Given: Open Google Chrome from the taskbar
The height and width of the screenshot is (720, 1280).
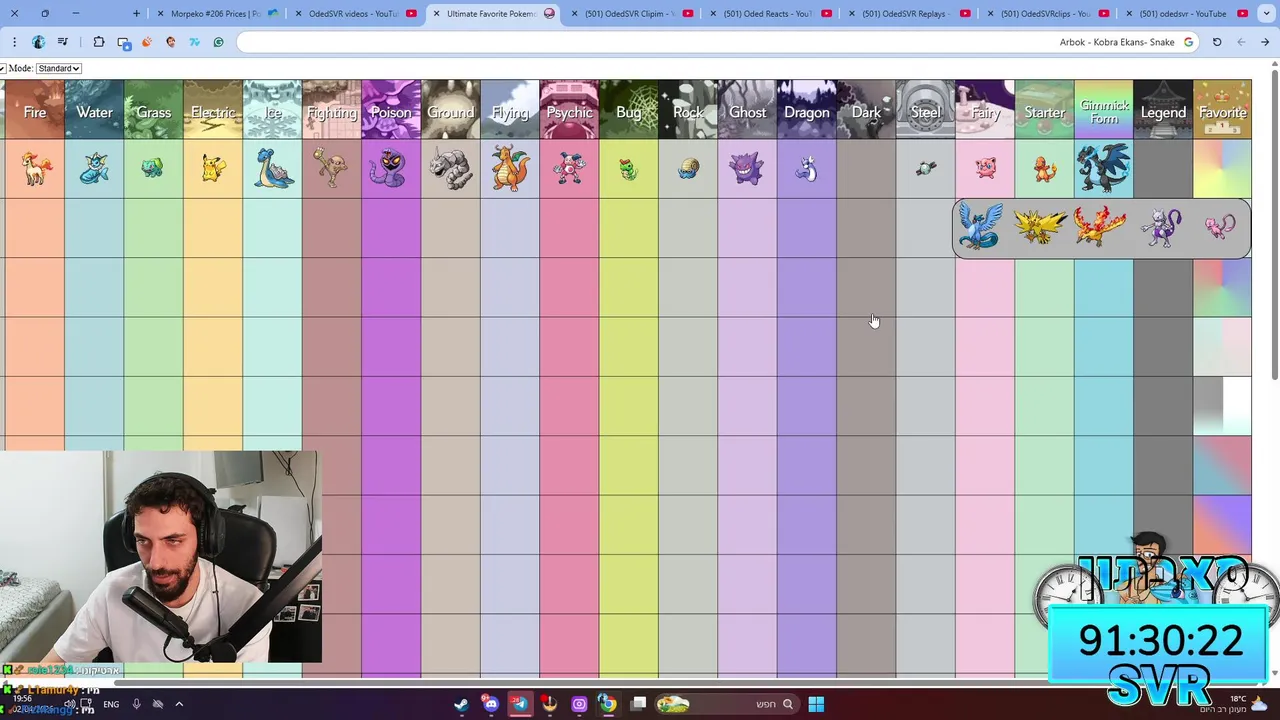Looking at the screenshot, I should (x=607, y=704).
